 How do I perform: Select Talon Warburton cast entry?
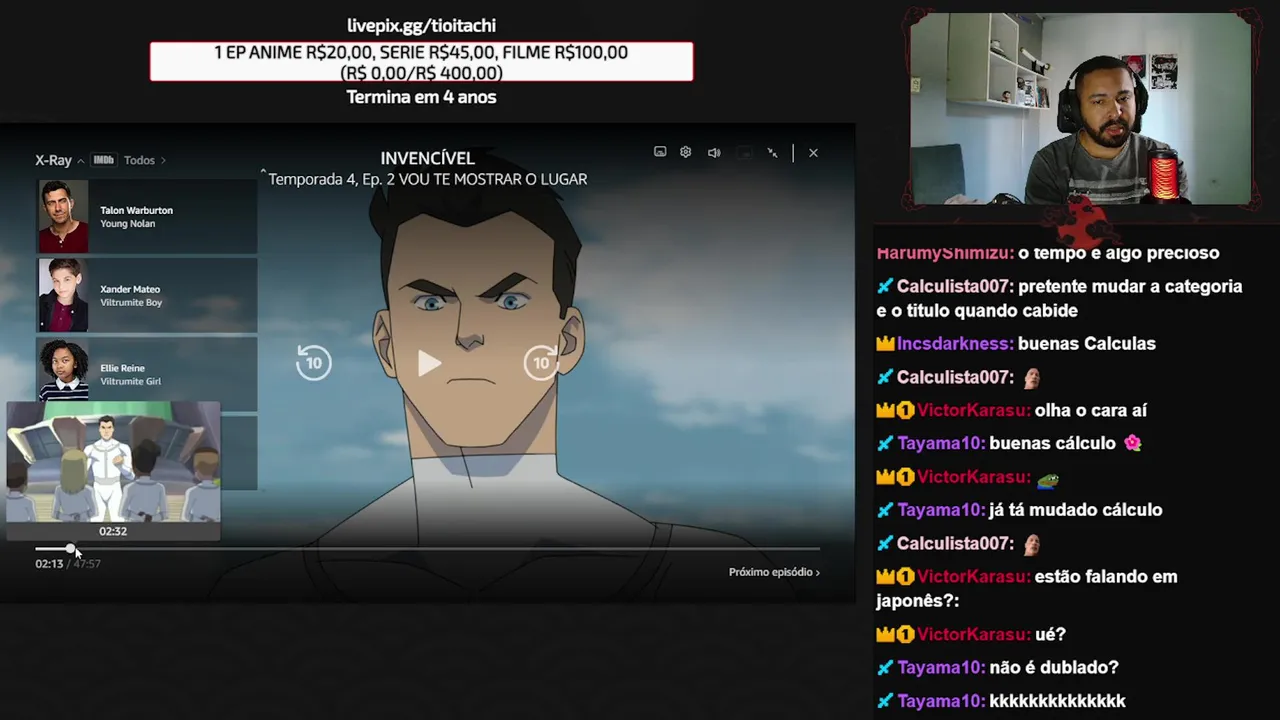click(147, 217)
